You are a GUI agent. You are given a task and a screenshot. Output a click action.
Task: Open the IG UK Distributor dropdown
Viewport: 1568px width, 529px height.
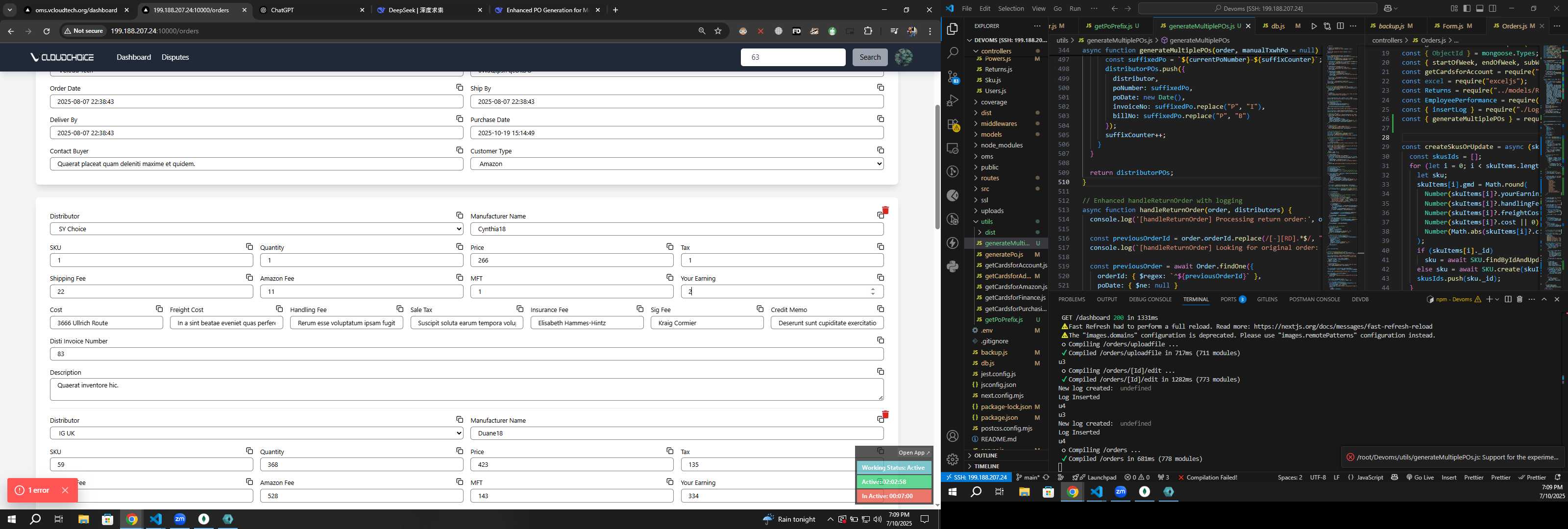[256, 433]
